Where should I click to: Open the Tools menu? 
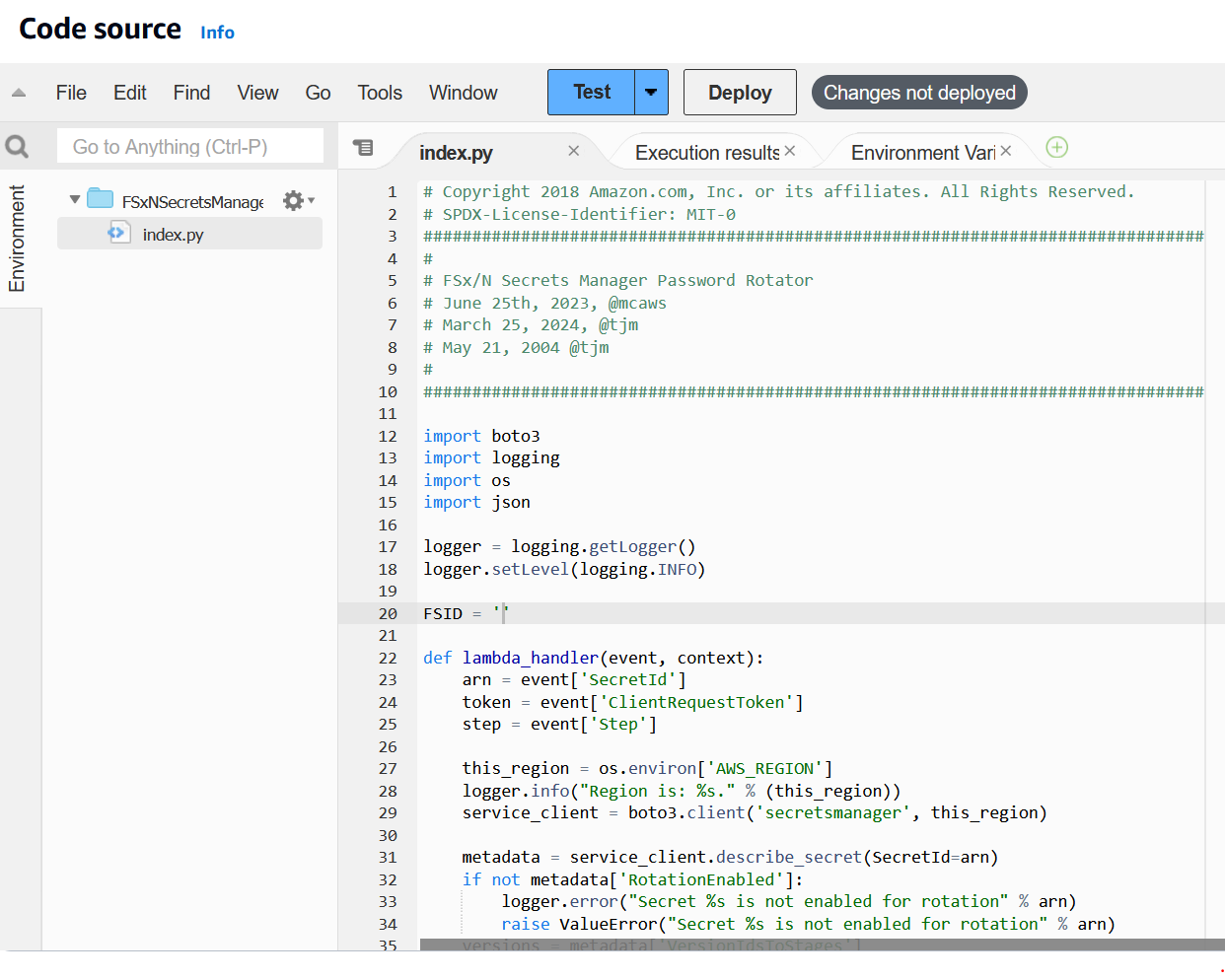(380, 92)
